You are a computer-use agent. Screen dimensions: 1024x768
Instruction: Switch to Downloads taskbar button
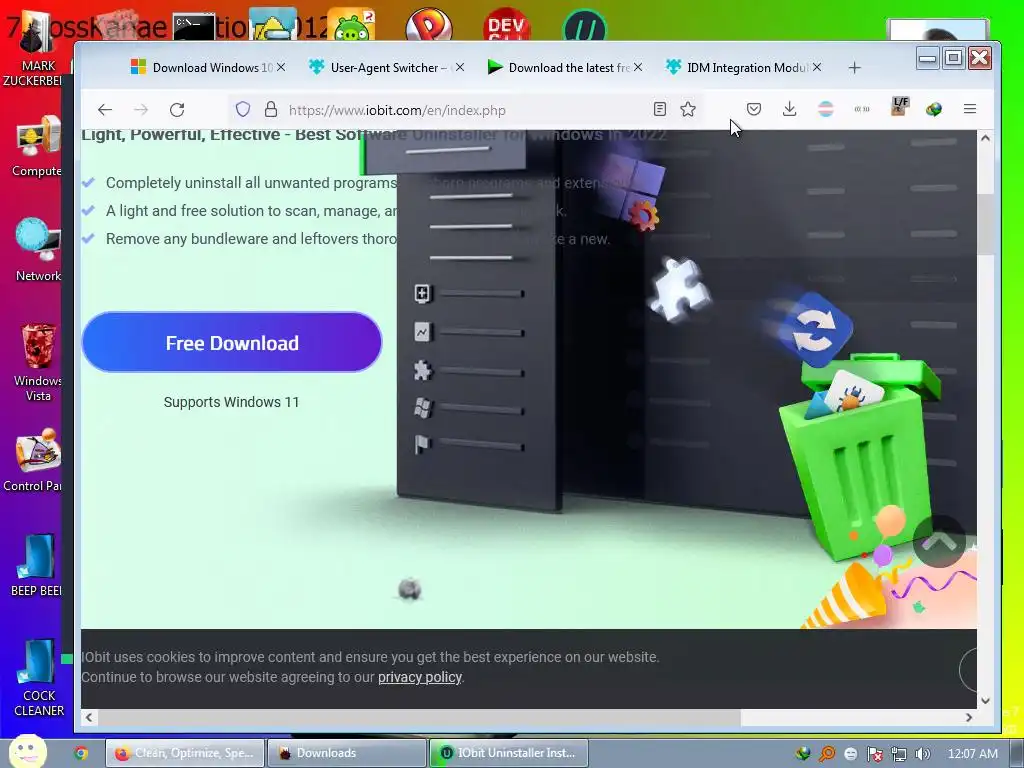click(346, 753)
